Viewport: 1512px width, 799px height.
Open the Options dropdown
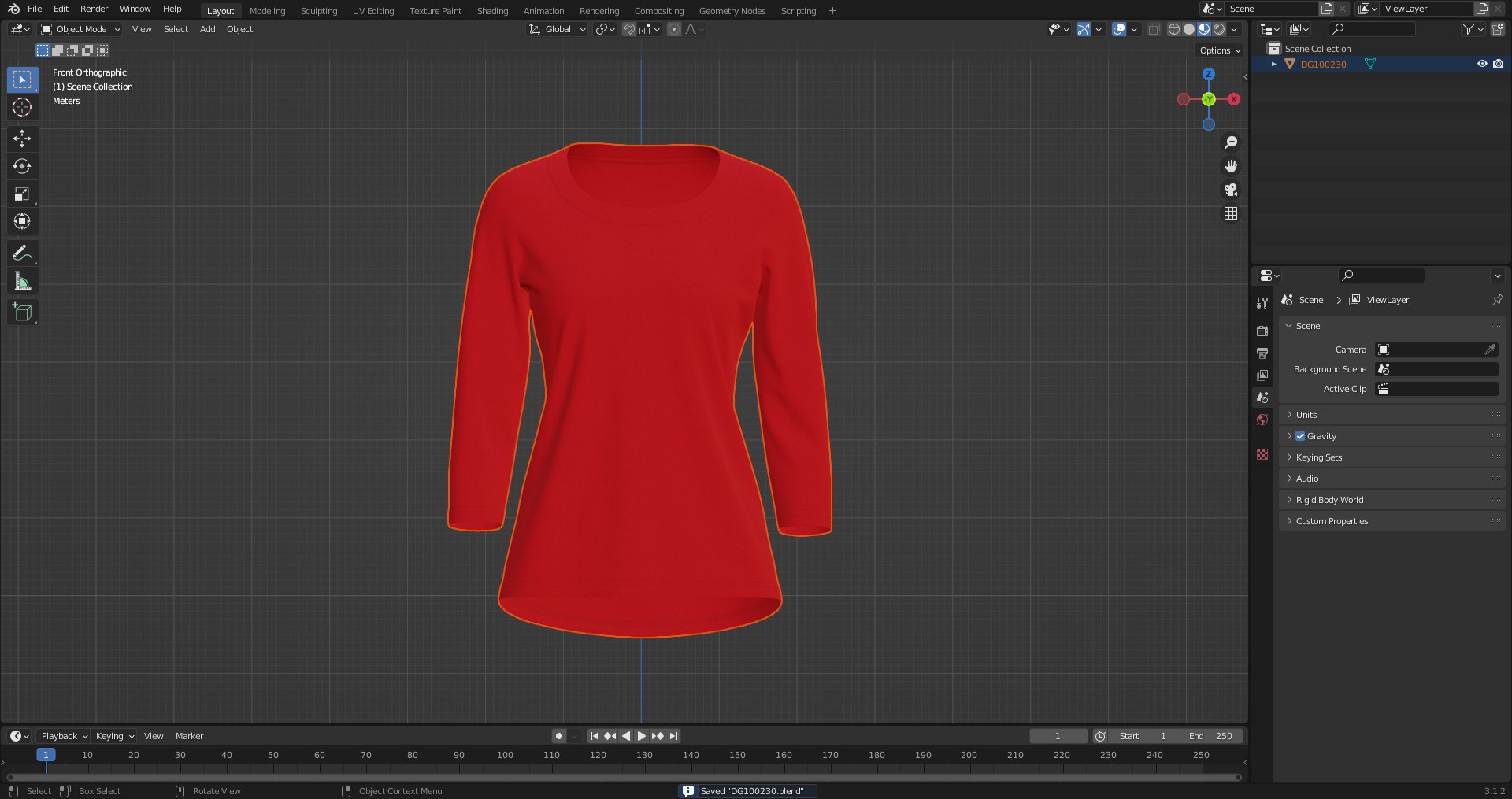(x=1220, y=50)
